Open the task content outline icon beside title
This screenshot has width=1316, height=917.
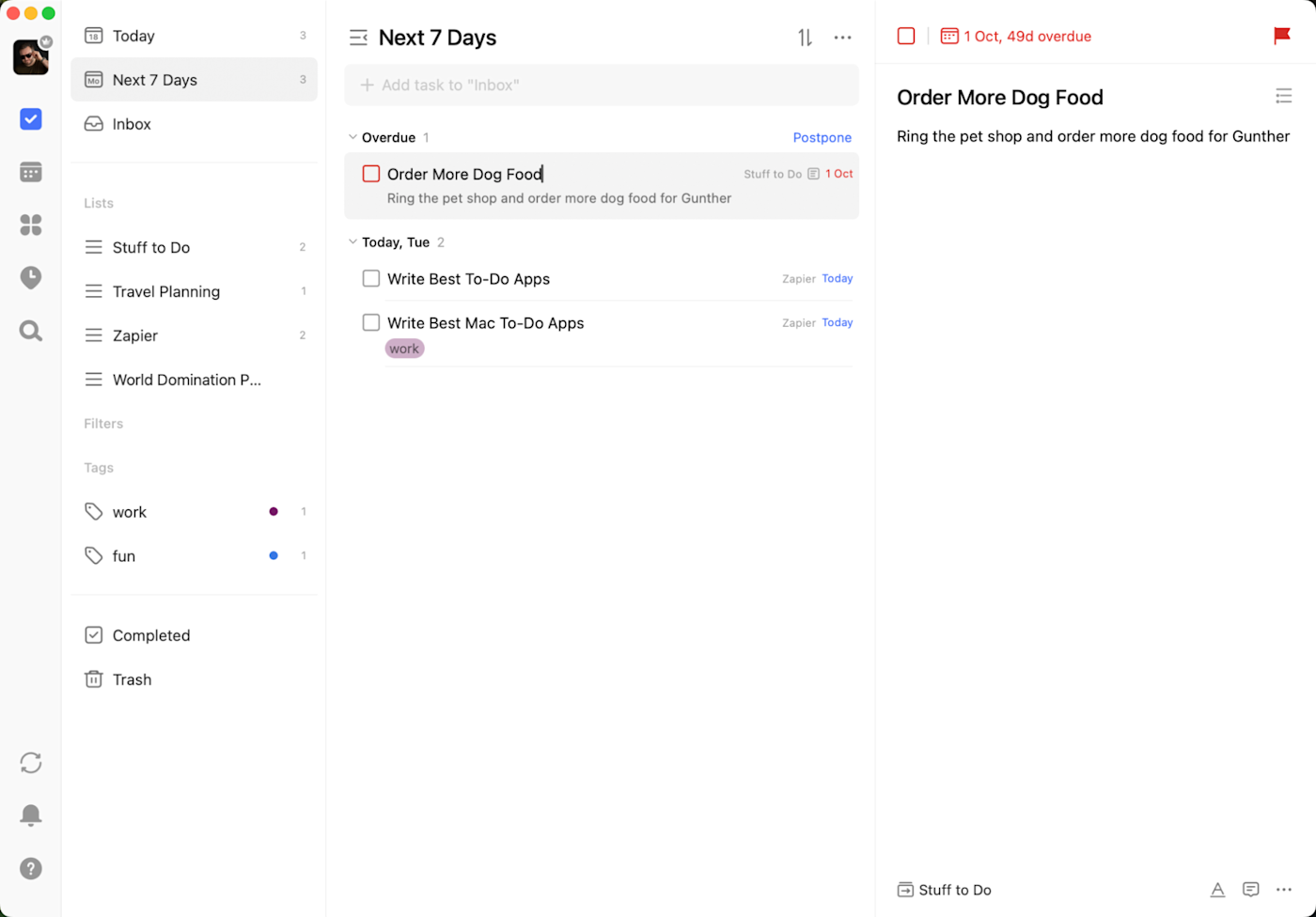coord(1283,96)
